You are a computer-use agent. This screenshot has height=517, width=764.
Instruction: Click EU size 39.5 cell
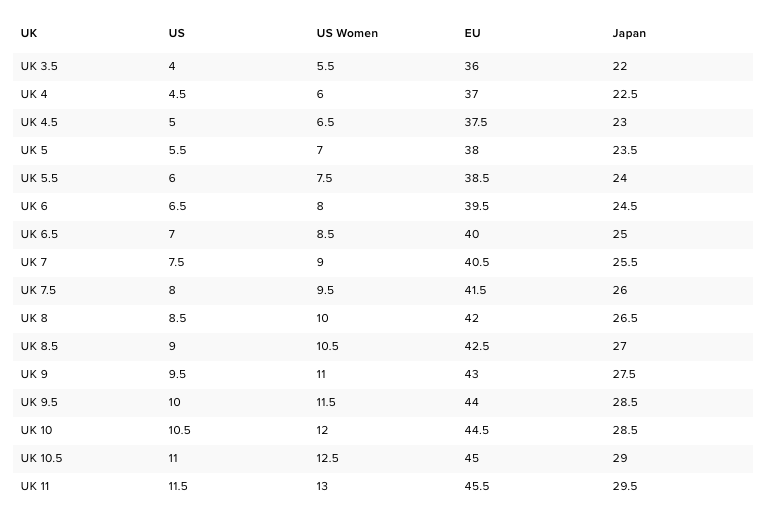click(x=477, y=206)
